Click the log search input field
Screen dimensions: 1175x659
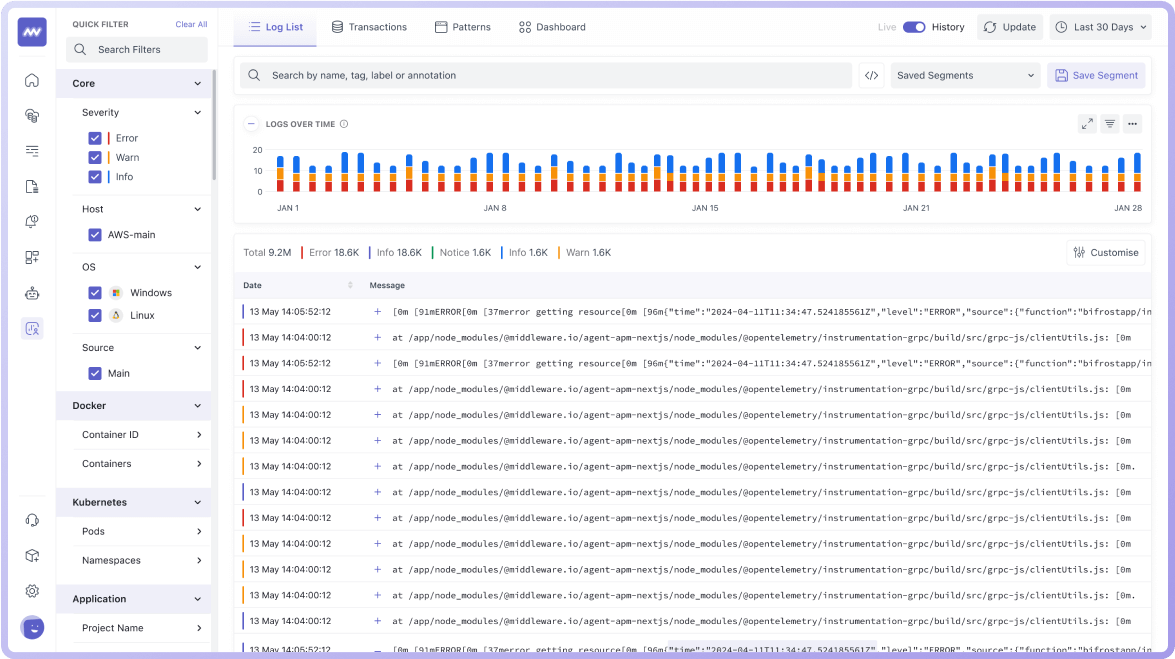(550, 75)
